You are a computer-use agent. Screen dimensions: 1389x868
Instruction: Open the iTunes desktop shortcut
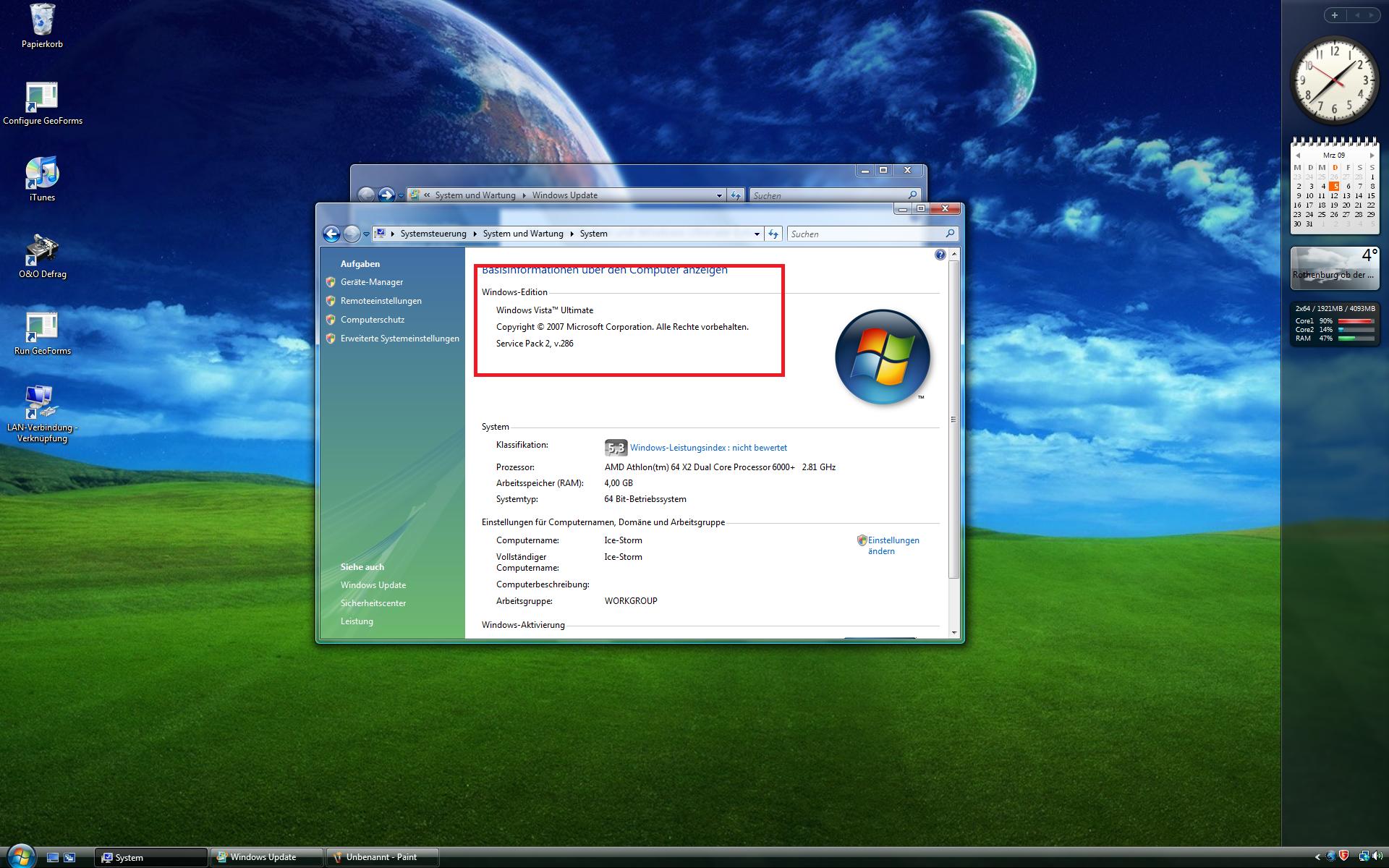[42, 174]
